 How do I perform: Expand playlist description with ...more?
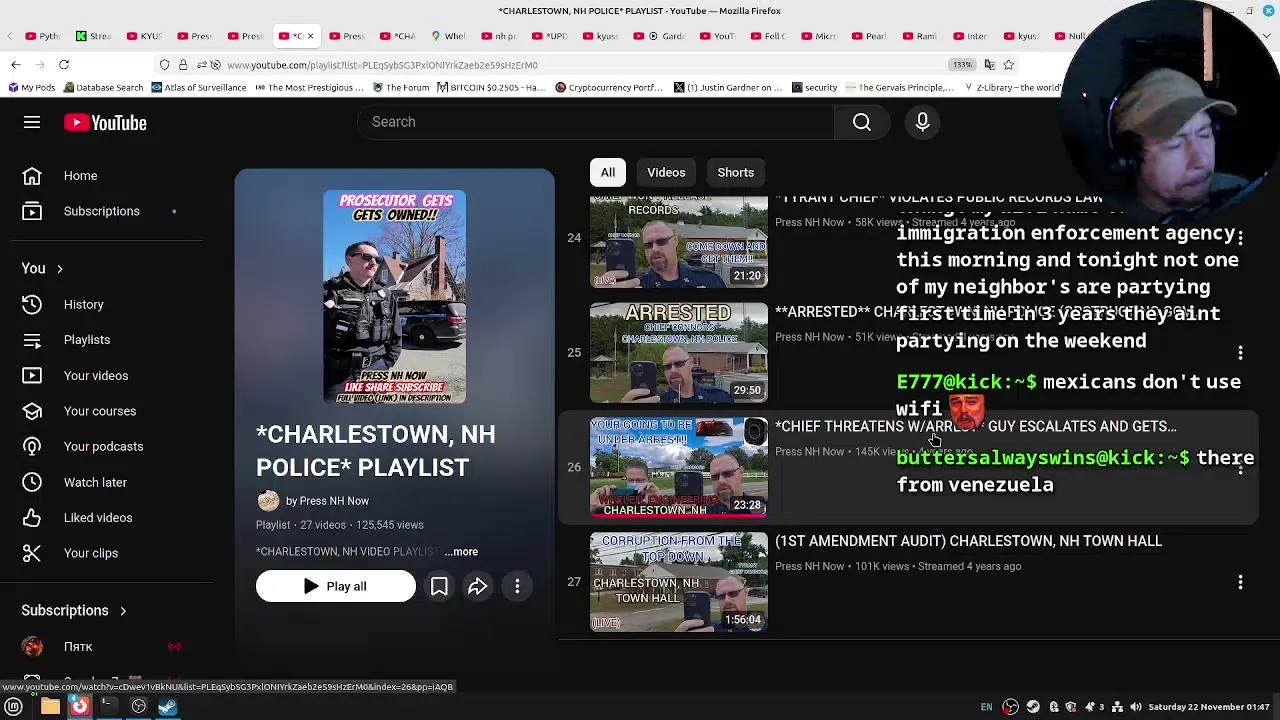pyautogui.click(x=461, y=552)
